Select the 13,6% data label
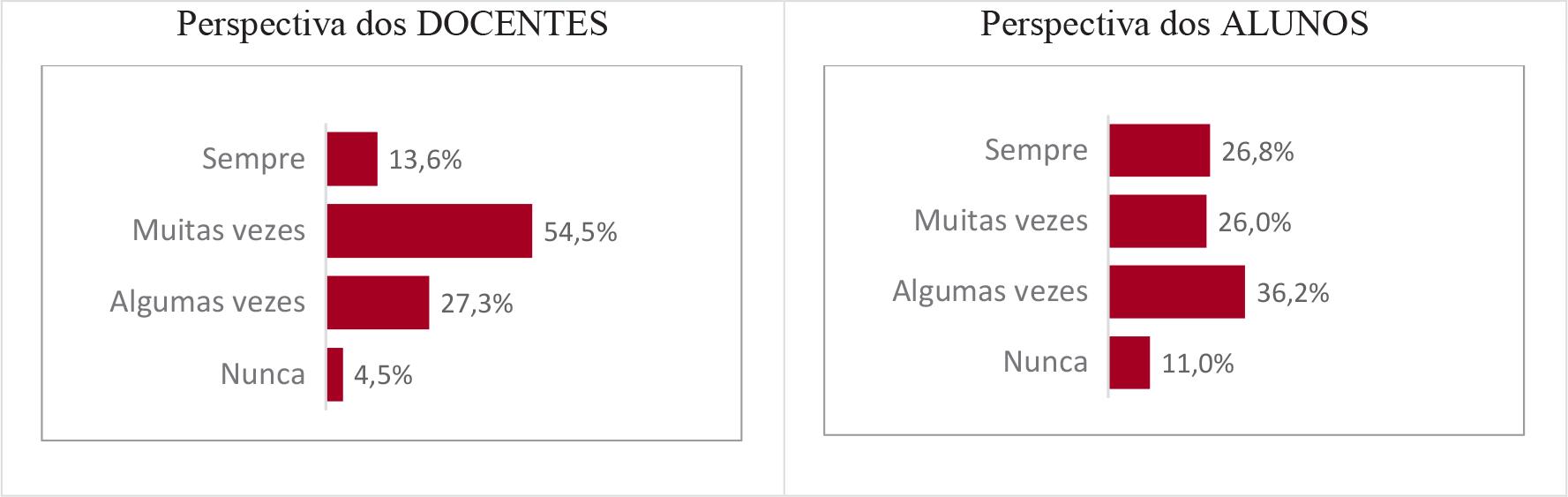 pyautogui.click(x=425, y=160)
